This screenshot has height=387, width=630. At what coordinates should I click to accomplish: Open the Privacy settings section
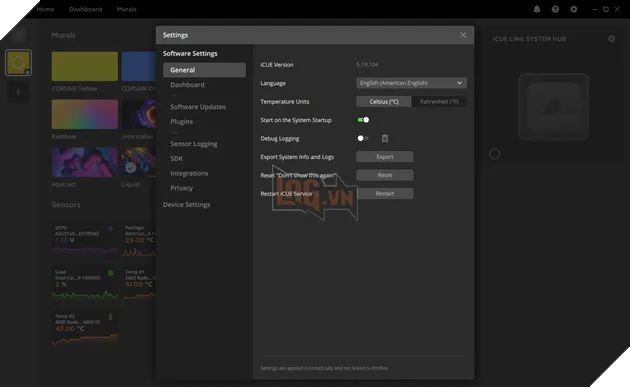pos(181,188)
